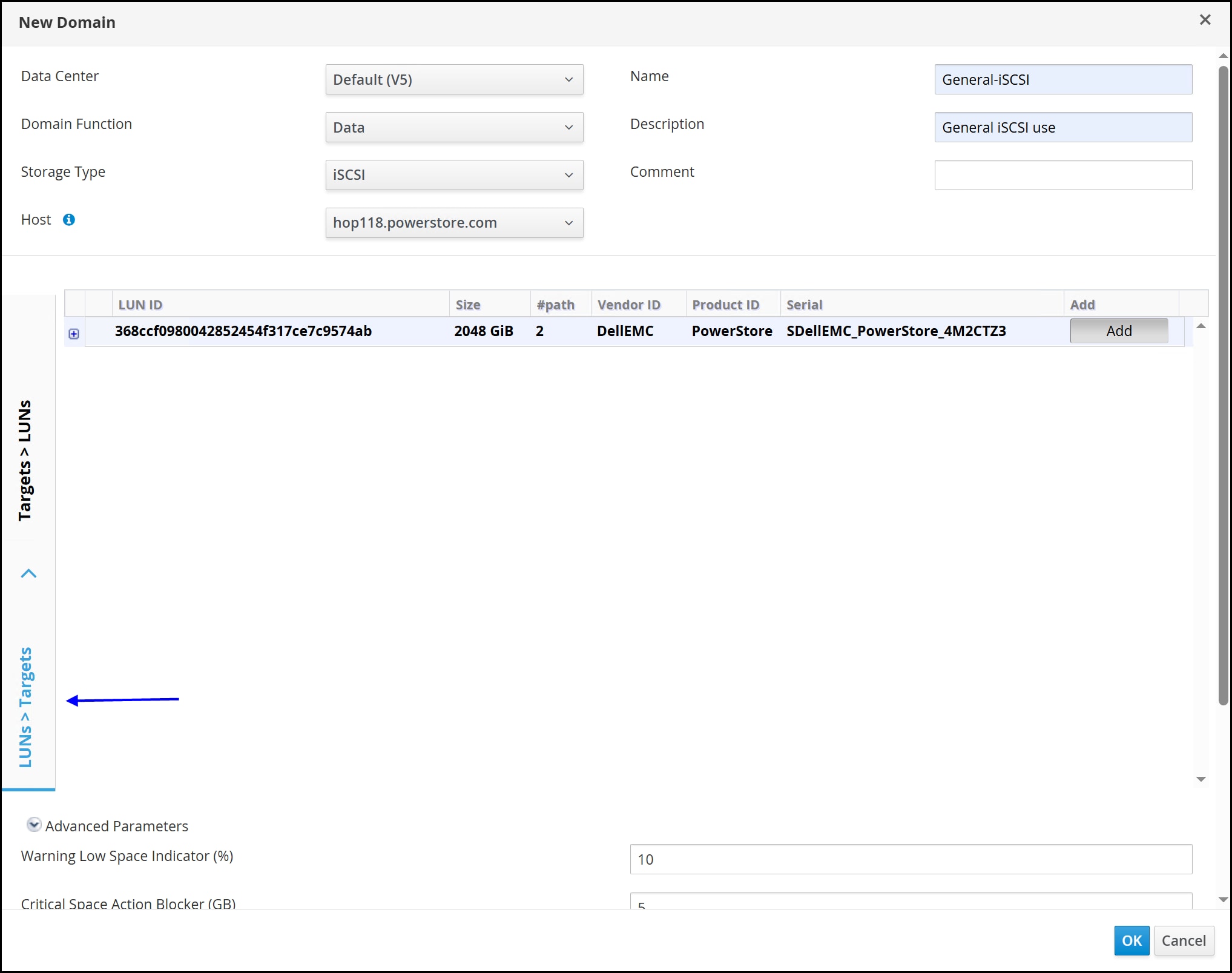
Task: Sort by Size column header
Action: click(490, 305)
